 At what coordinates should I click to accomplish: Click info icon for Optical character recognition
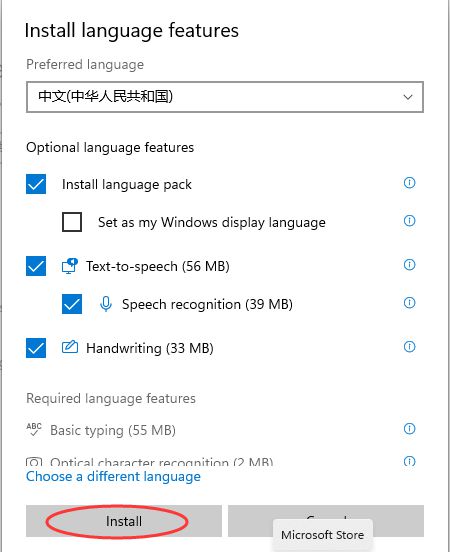(409, 461)
